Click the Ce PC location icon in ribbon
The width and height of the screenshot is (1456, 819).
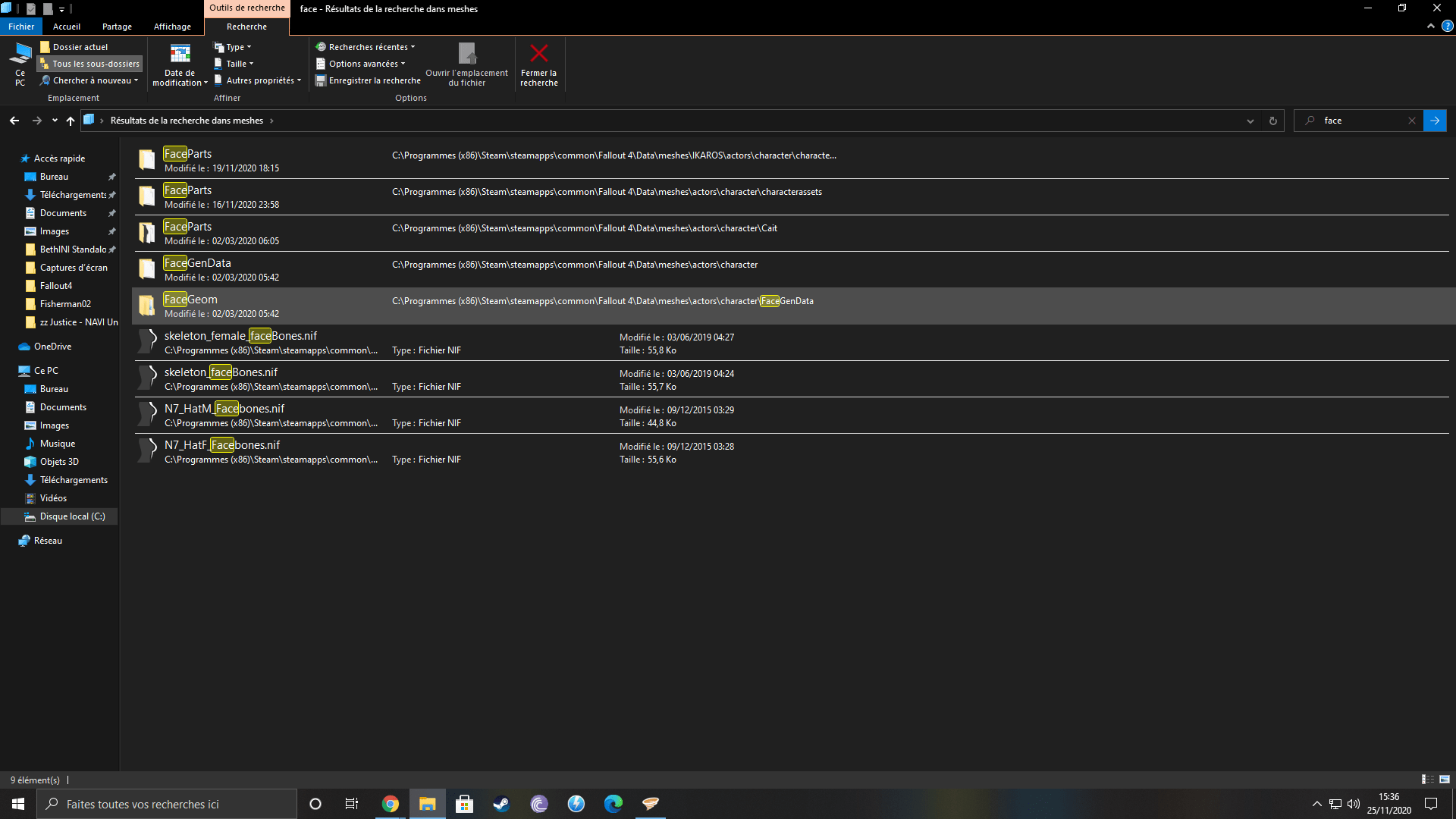(x=20, y=64)
